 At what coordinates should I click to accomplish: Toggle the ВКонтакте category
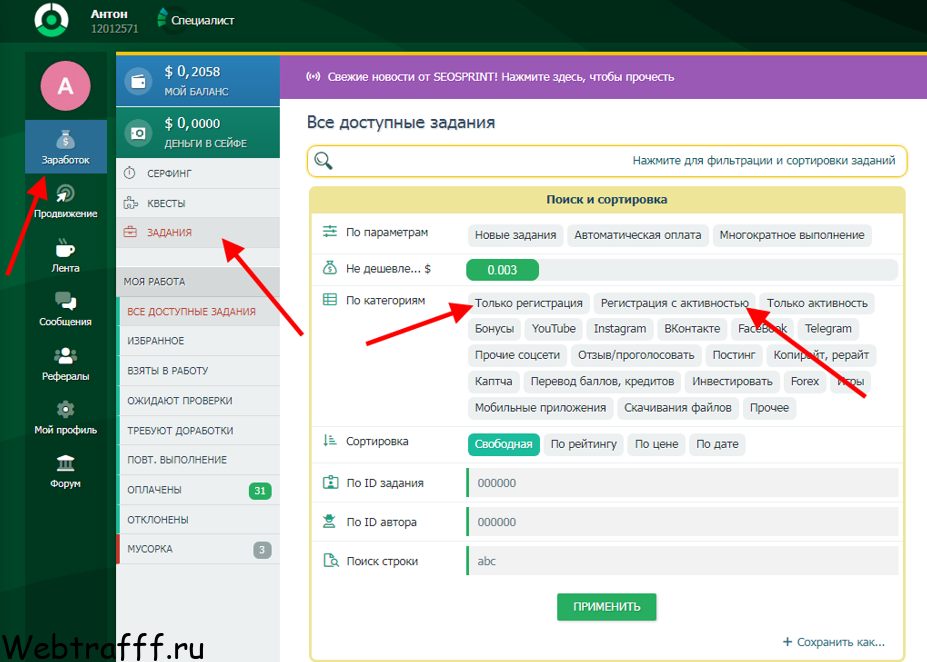[692, 329]
